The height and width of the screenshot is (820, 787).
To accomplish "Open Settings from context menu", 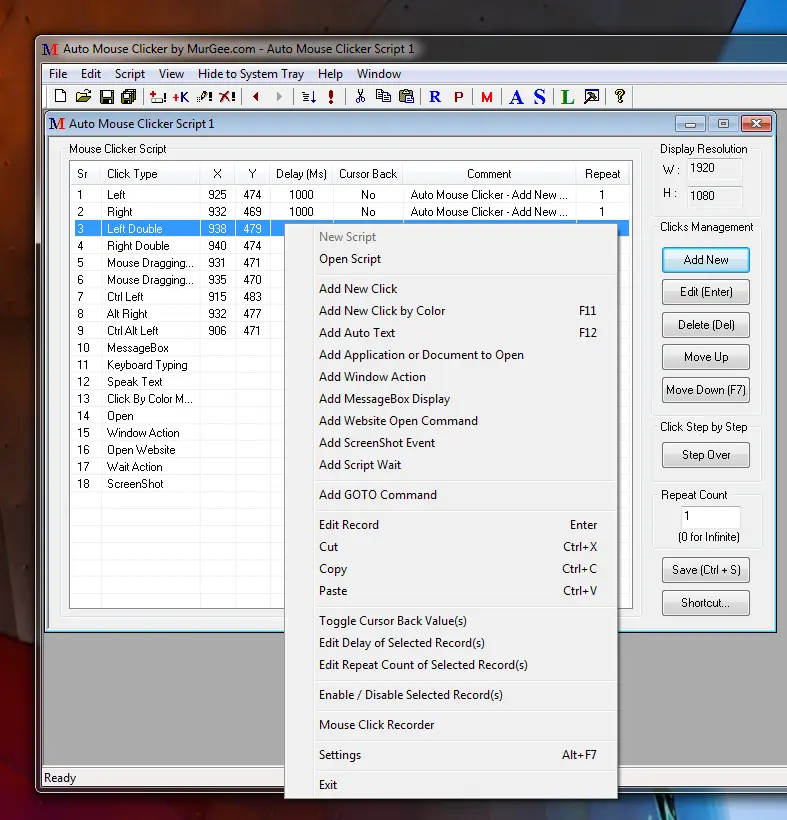I will (x=451, y=755).
